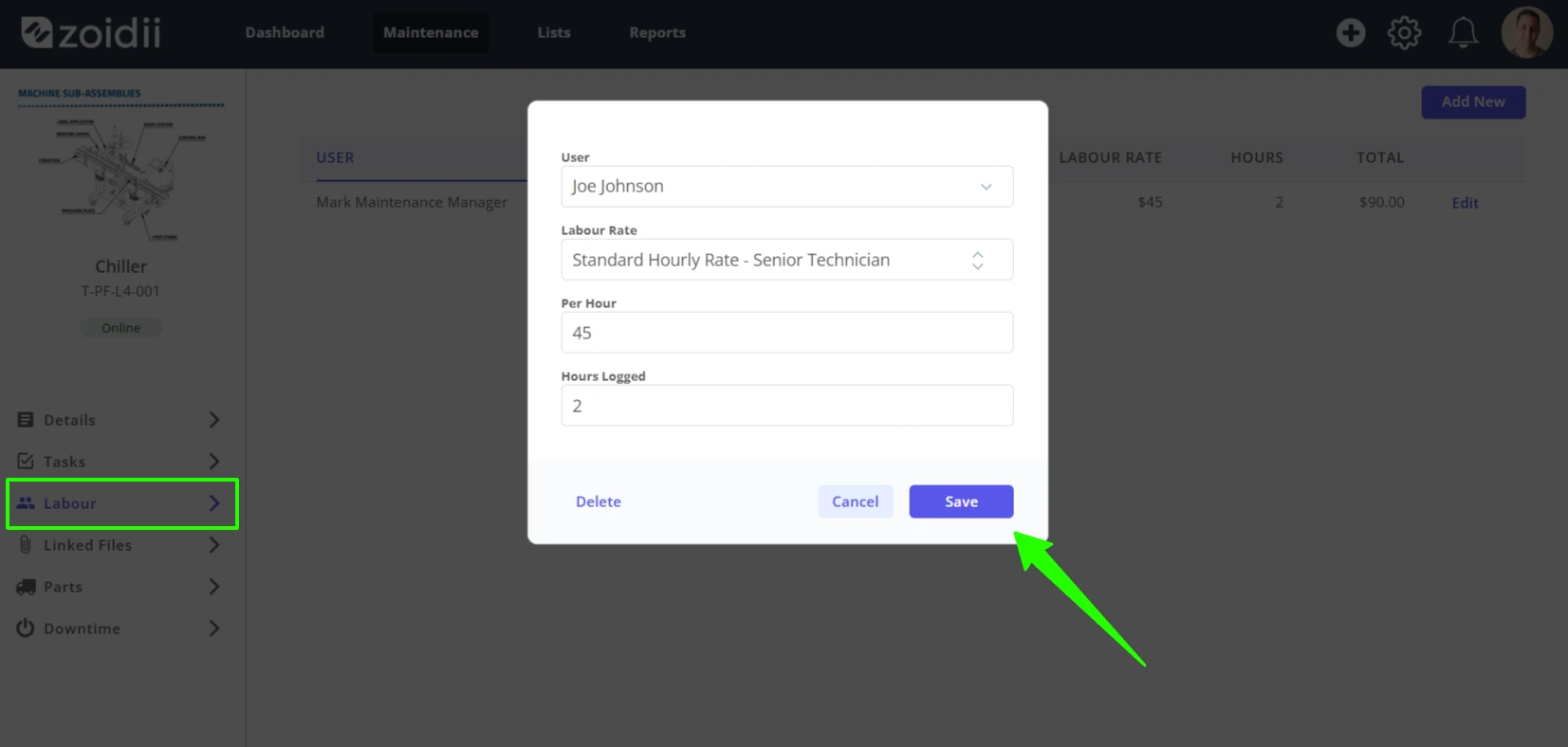Screen dimensions: 1568x747
Task: Go to the Reports tab
Action: (657, 32)
